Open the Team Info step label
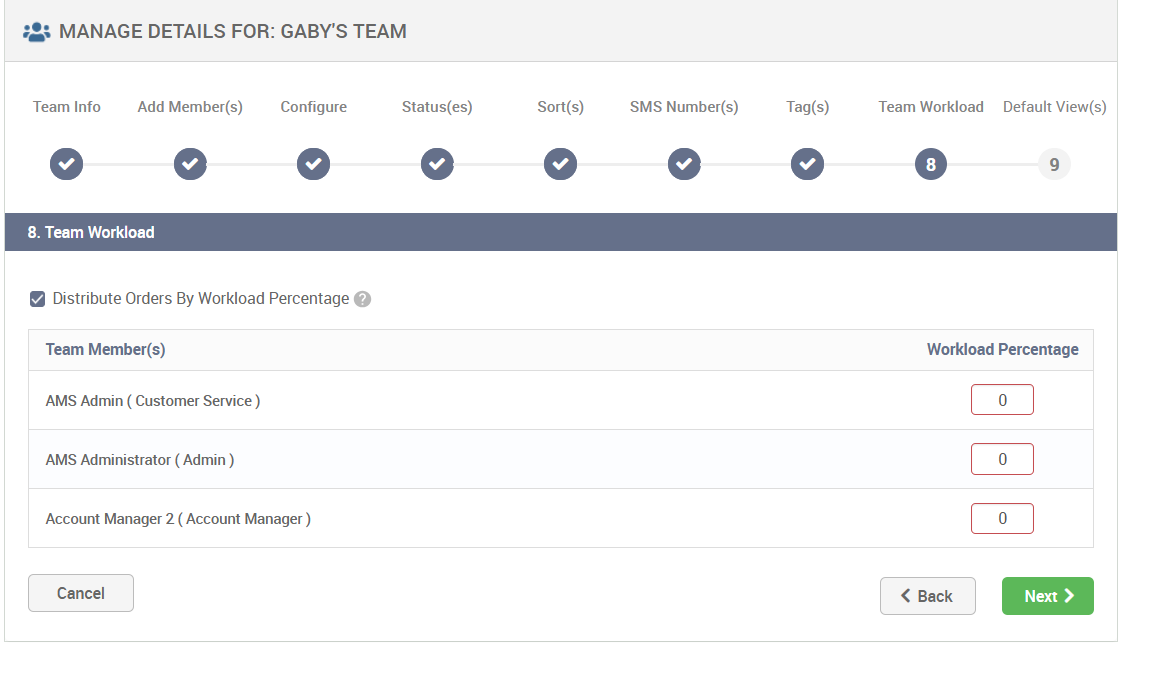 pyautogui.click(x=66, y=106)
